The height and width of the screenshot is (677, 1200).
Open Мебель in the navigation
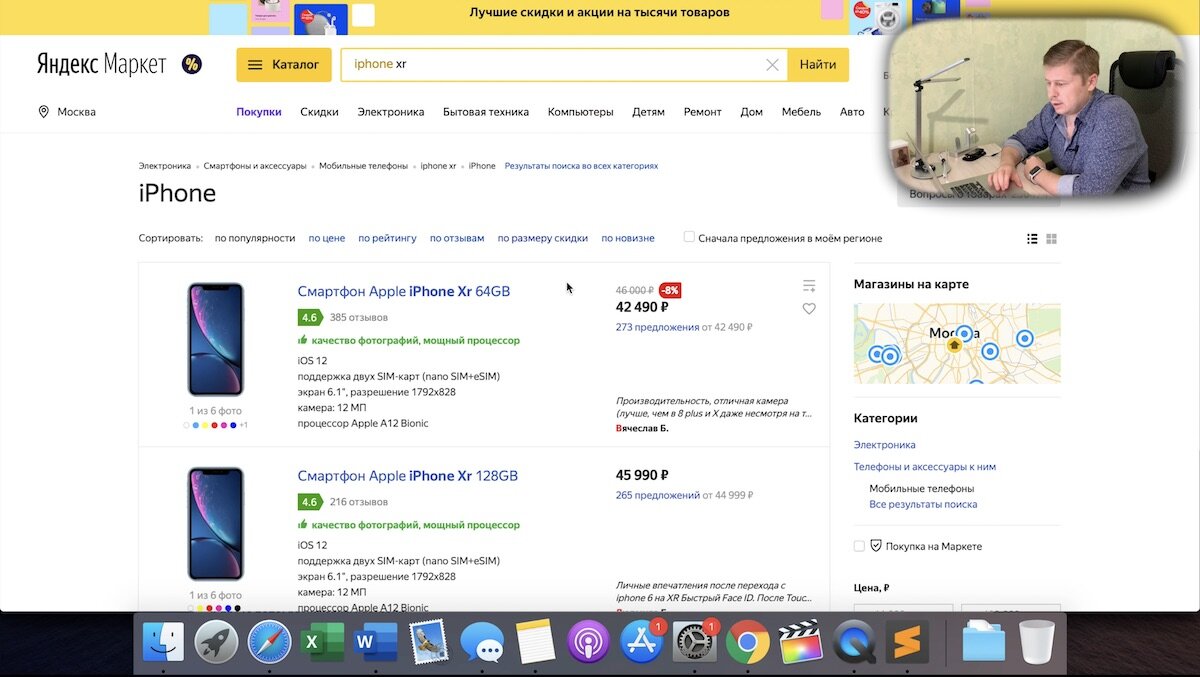point(802,112)
